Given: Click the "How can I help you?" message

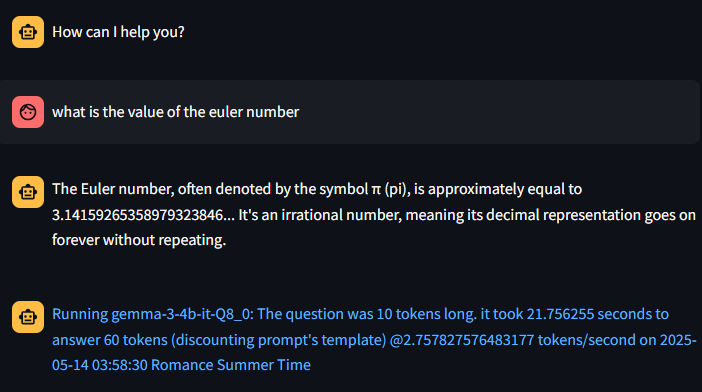Looking at the screenshot, I should 118,32.
